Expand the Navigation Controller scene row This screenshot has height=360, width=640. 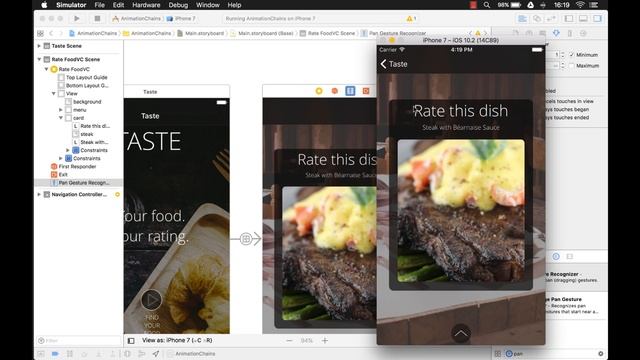tap(39, 195)
